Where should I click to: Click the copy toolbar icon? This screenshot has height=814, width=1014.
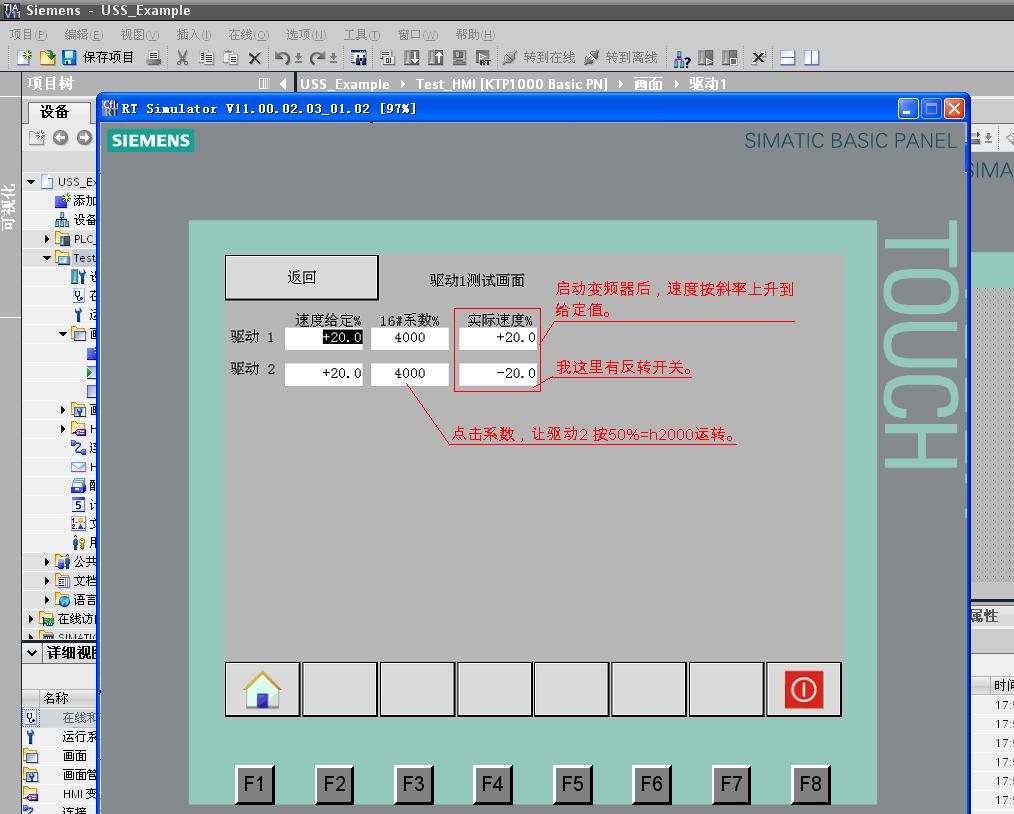pyautogui.click(x=206, y=58)
